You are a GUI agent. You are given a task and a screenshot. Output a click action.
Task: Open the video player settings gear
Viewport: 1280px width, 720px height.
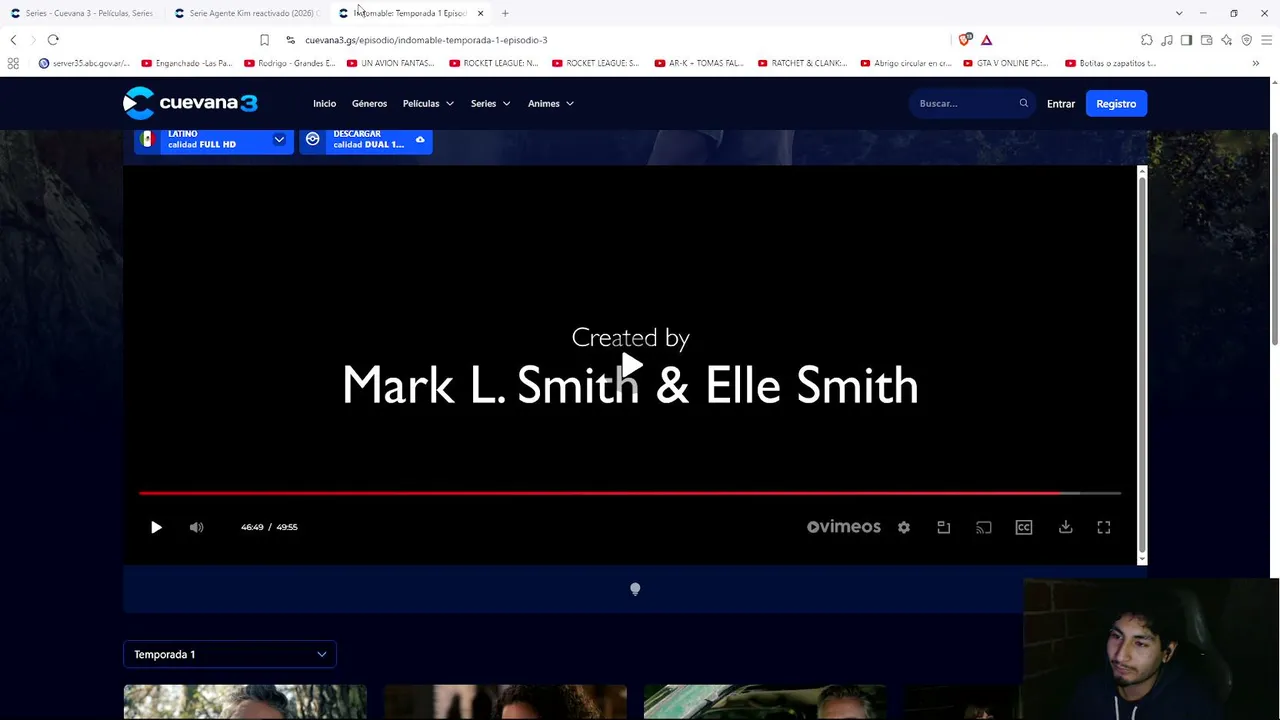point(904,527)
